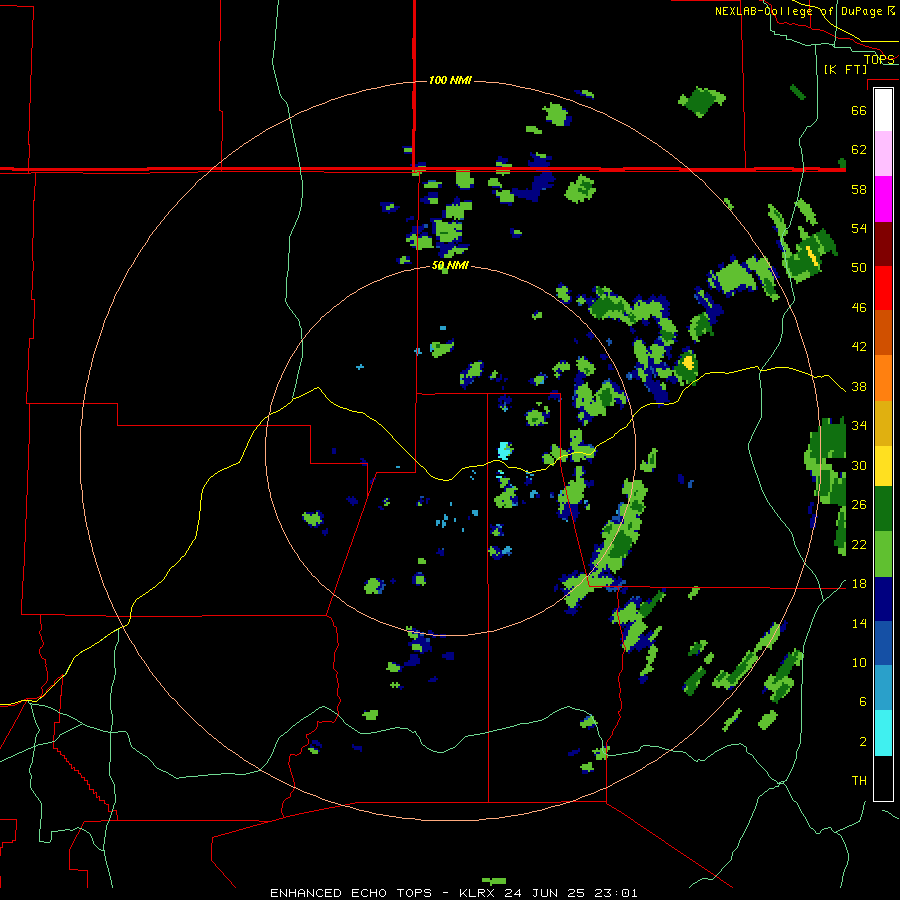Select the black TH legend block
Screen dimensions: 900x900
(x=883, y=778)
